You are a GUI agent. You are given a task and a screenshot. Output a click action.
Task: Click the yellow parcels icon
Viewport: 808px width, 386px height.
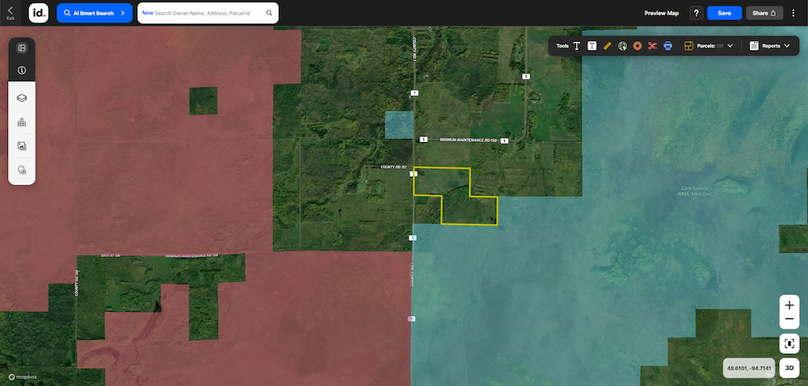689,46
